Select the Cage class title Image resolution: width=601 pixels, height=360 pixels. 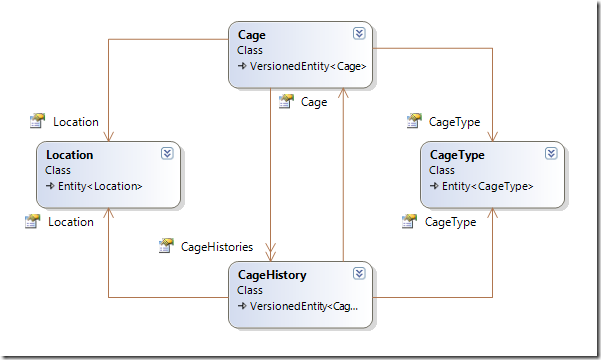251,35
